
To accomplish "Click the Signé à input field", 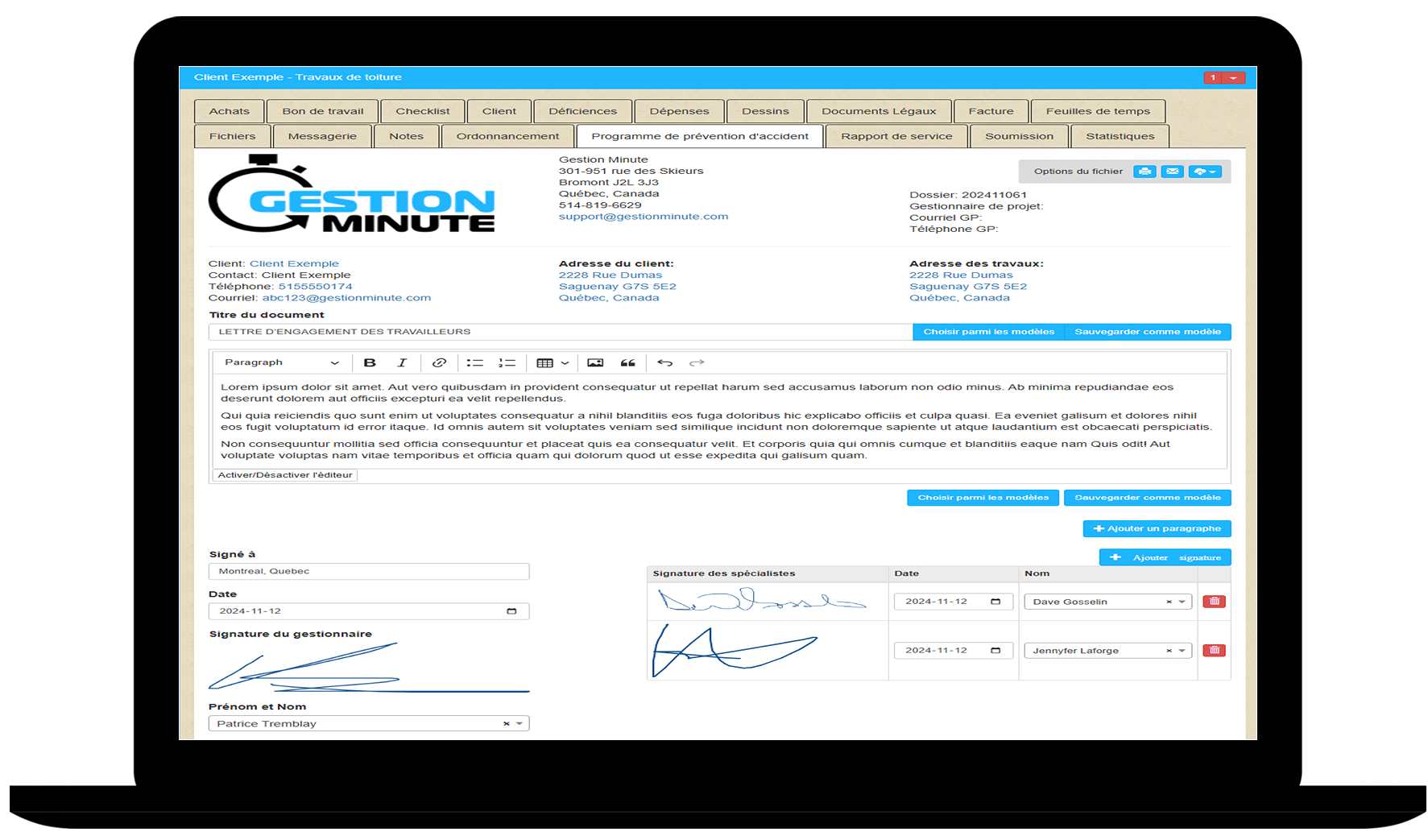I will 369,572.
